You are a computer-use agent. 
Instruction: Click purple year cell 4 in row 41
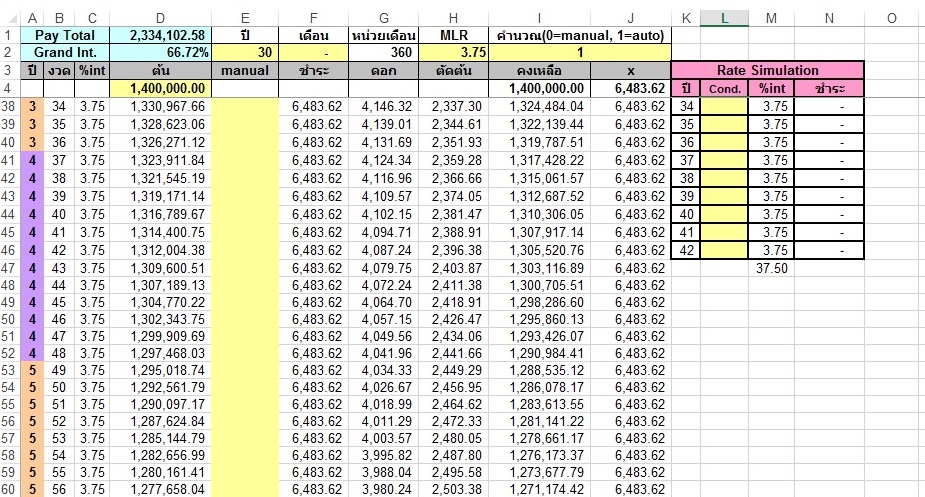32,160
